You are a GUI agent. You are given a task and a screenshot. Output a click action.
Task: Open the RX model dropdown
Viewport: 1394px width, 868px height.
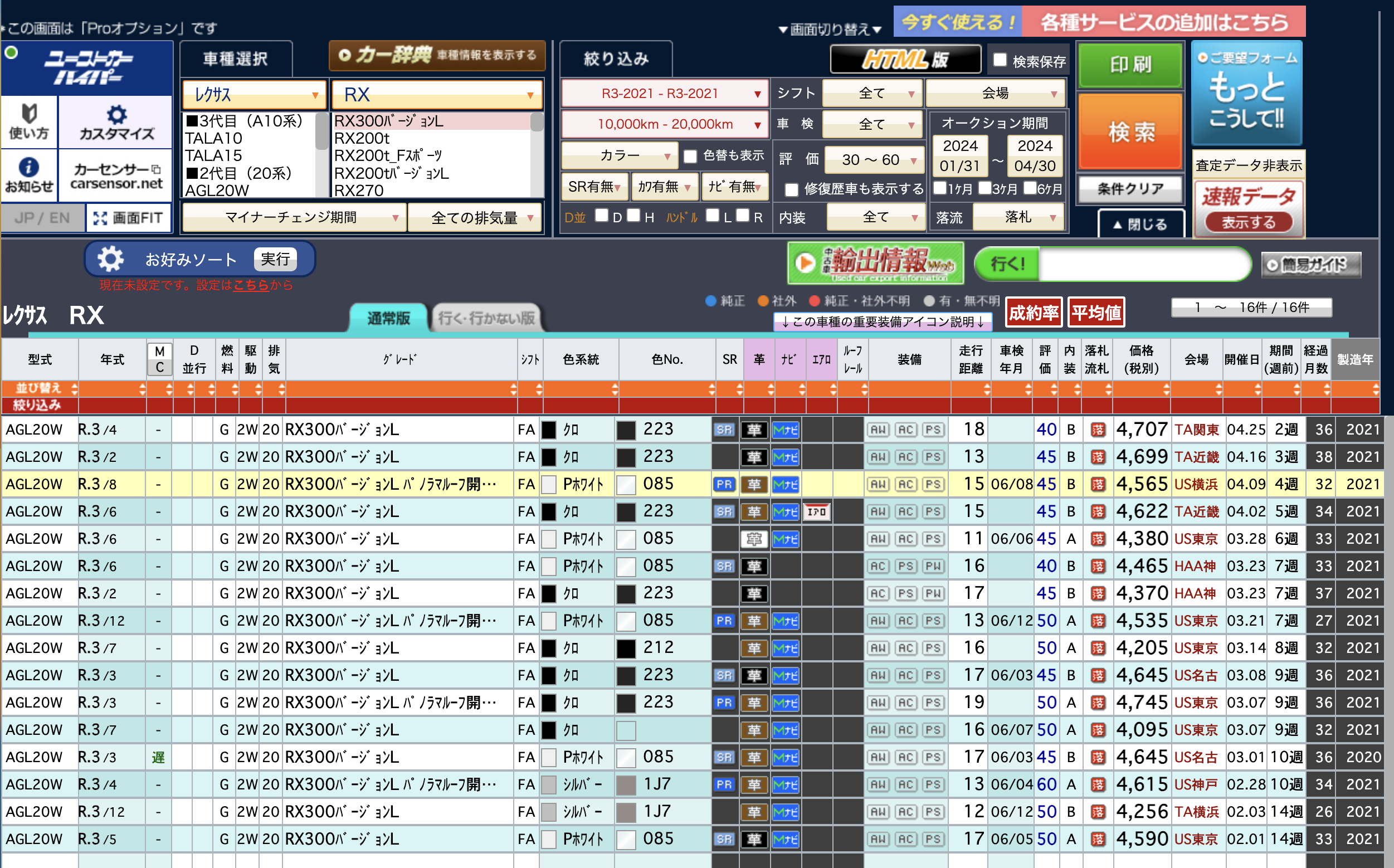tap(437, 95)
